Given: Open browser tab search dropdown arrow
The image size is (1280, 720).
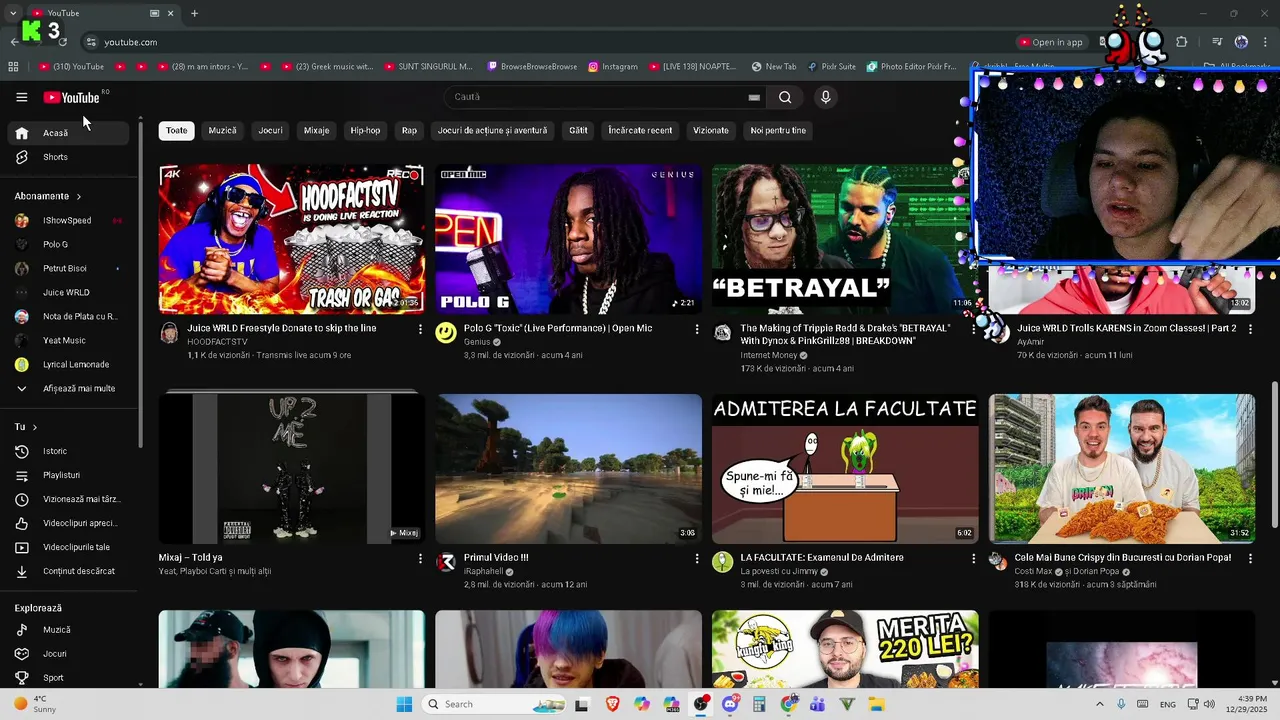Looking at the screenshot, I should click(12, 13).
